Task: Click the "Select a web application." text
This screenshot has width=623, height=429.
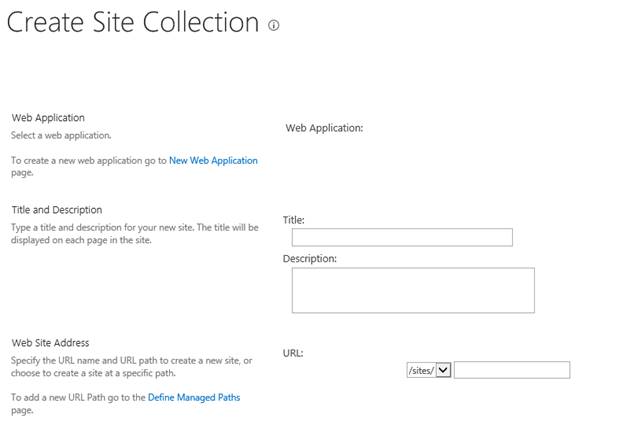Action: [61, 135]
